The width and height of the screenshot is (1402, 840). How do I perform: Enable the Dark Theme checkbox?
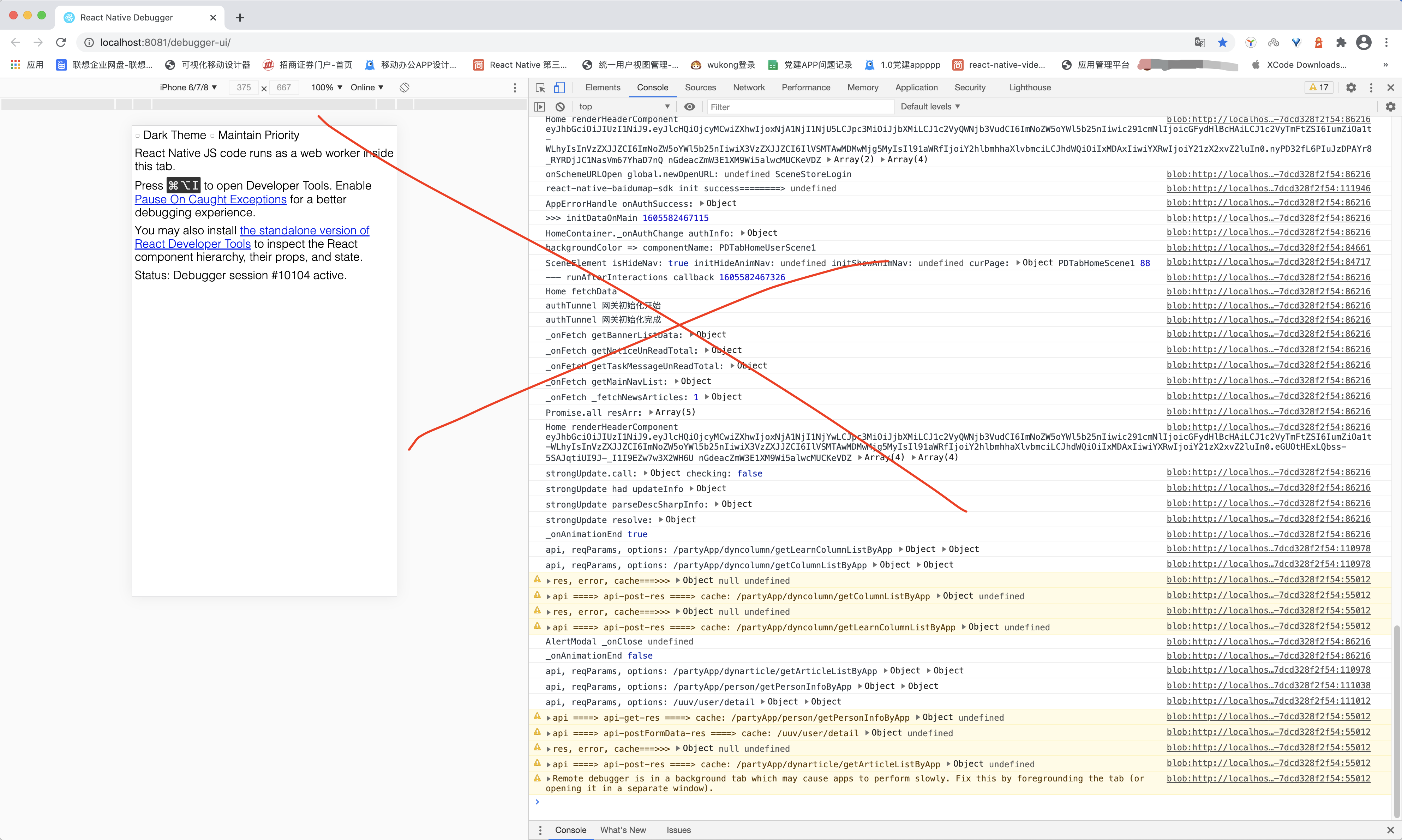point(138,136)
